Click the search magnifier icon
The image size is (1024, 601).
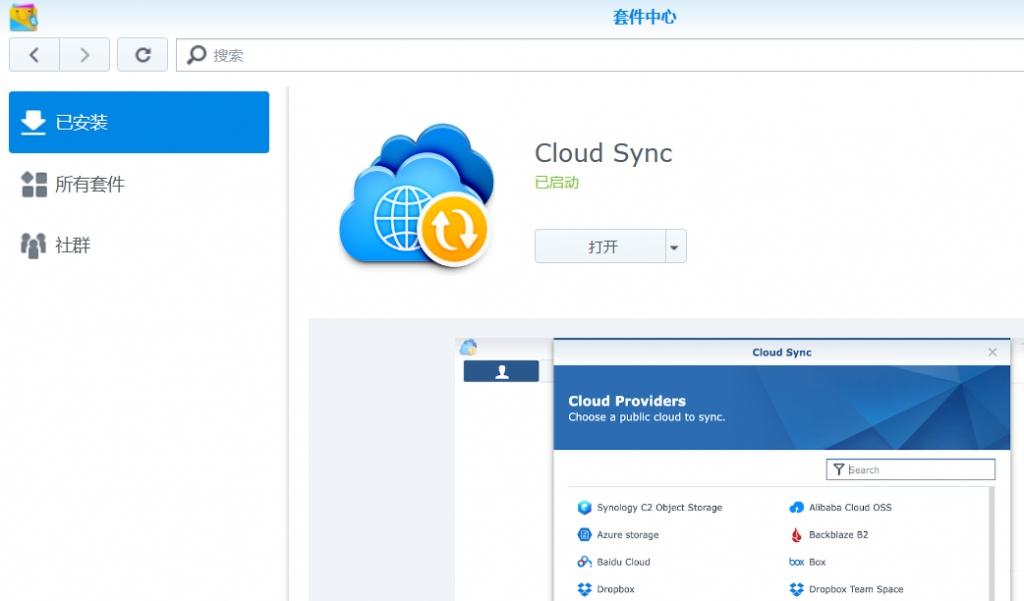tap(196, 55)
